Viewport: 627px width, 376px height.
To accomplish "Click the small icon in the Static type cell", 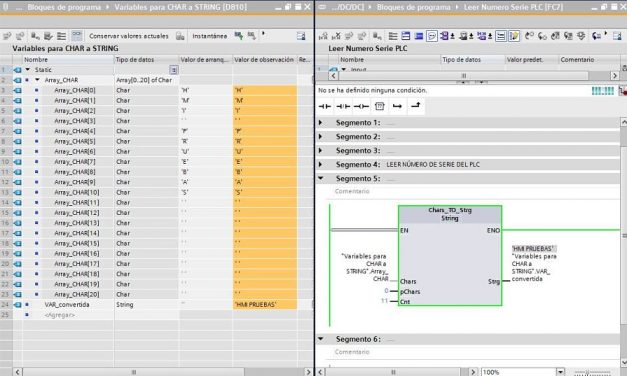I will click(x=173, y=70).
